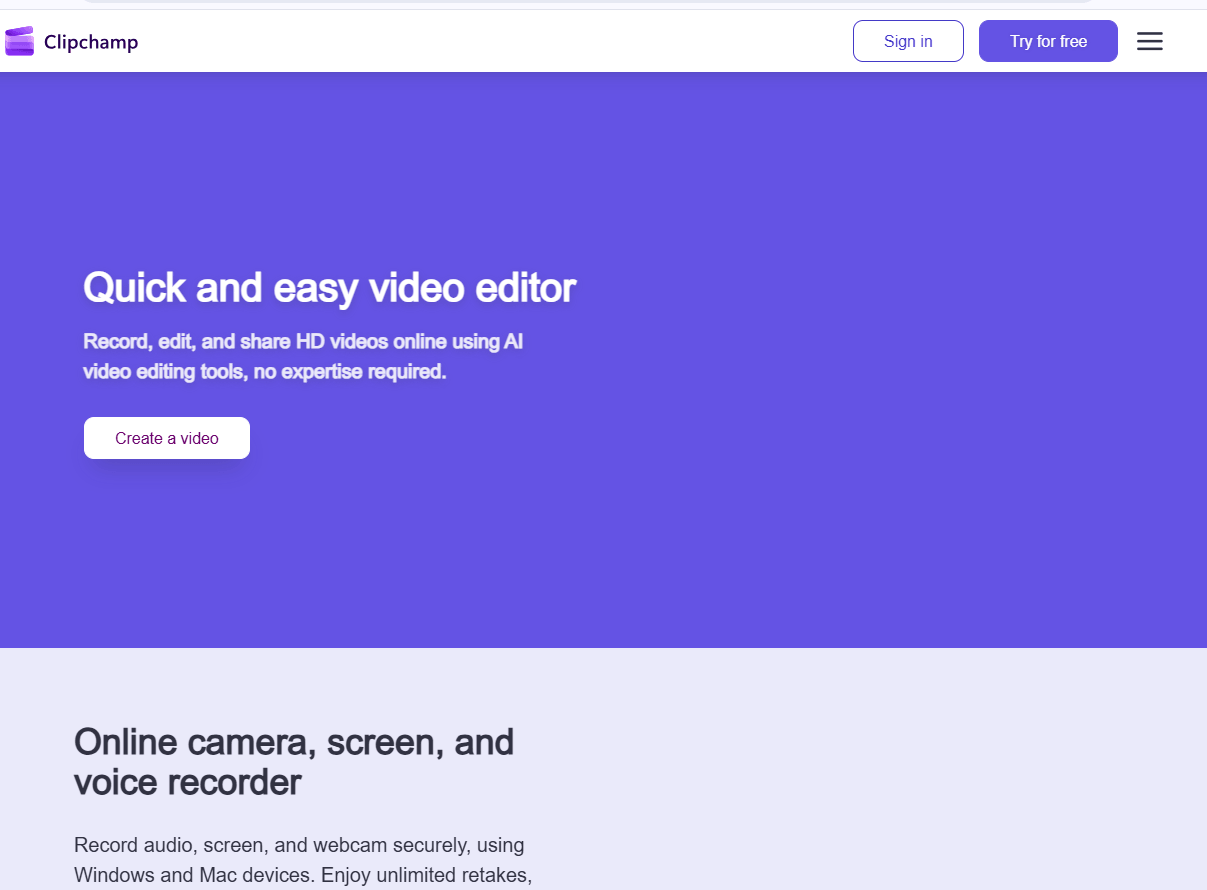This screenshot has width=1207, height=890.
Task: Click the three-line menu icon top right
Action: click(1149, 41)
